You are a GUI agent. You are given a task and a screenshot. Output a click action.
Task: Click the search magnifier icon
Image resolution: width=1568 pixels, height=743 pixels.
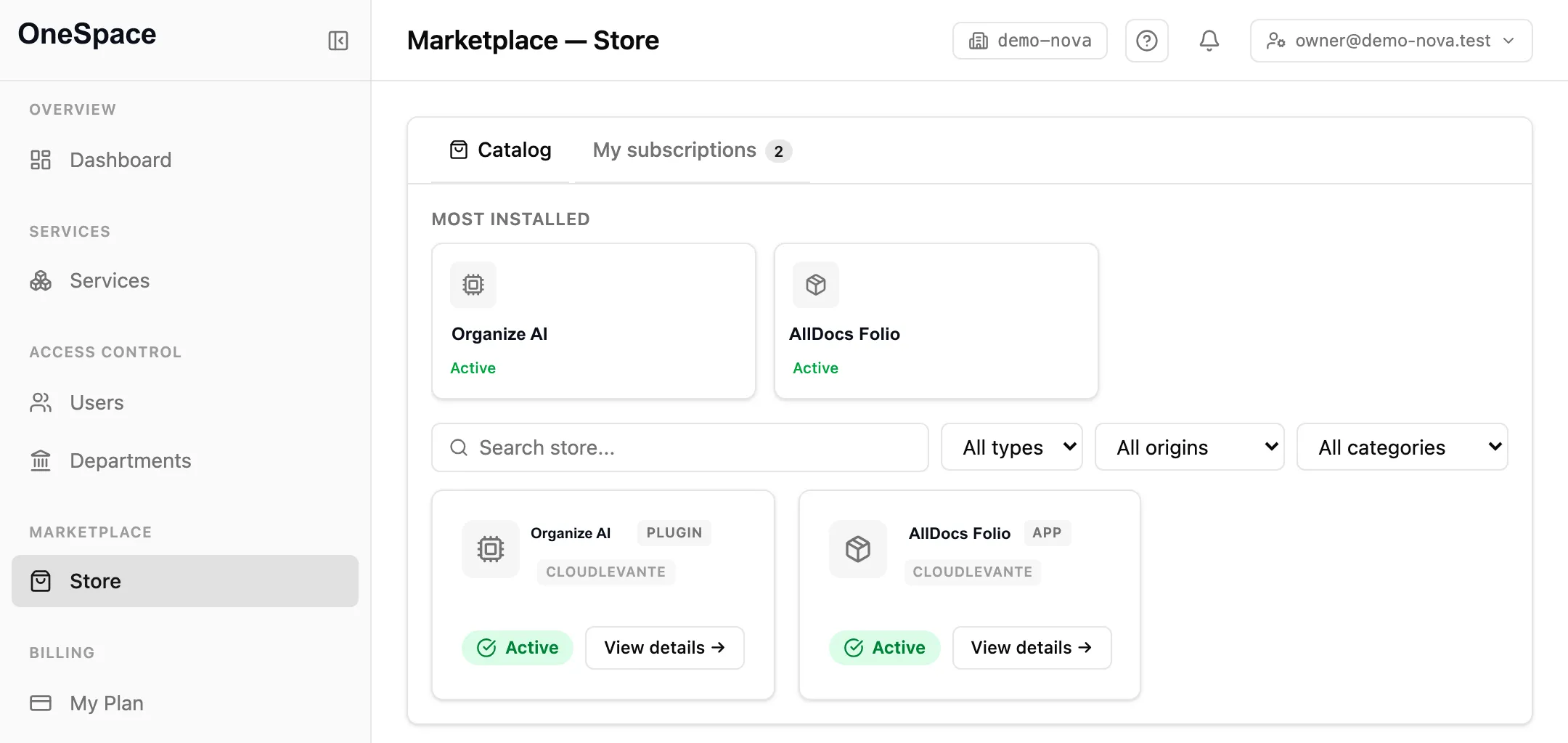[459, 447]
